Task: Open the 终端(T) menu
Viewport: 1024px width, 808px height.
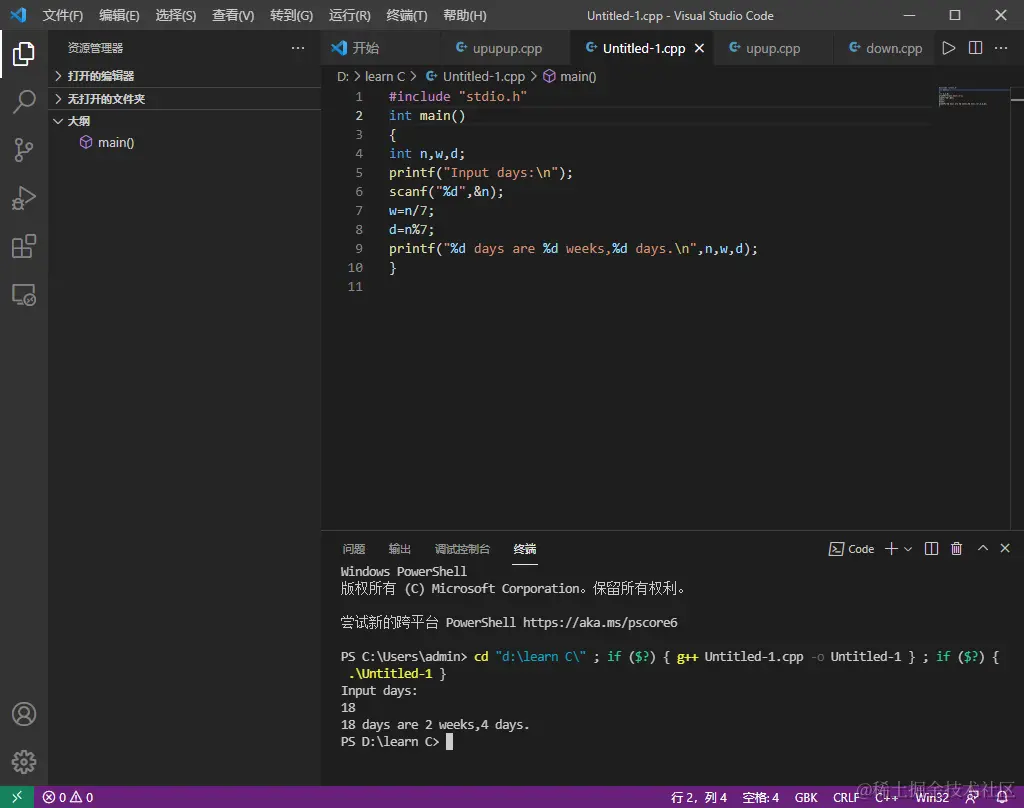Action: (407, 16)
